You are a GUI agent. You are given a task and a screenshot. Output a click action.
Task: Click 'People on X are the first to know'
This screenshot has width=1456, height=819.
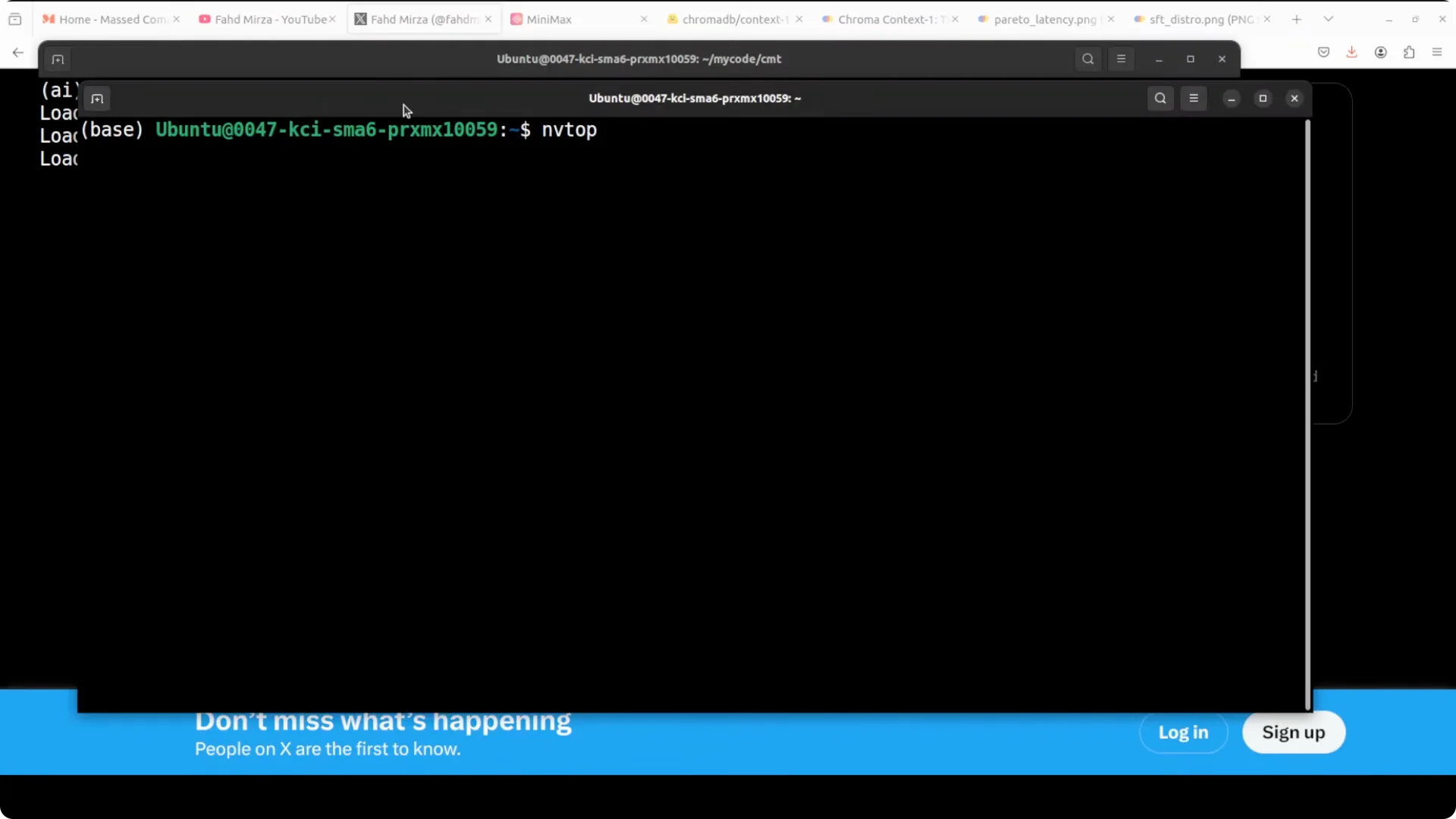[x=328, y=749]
